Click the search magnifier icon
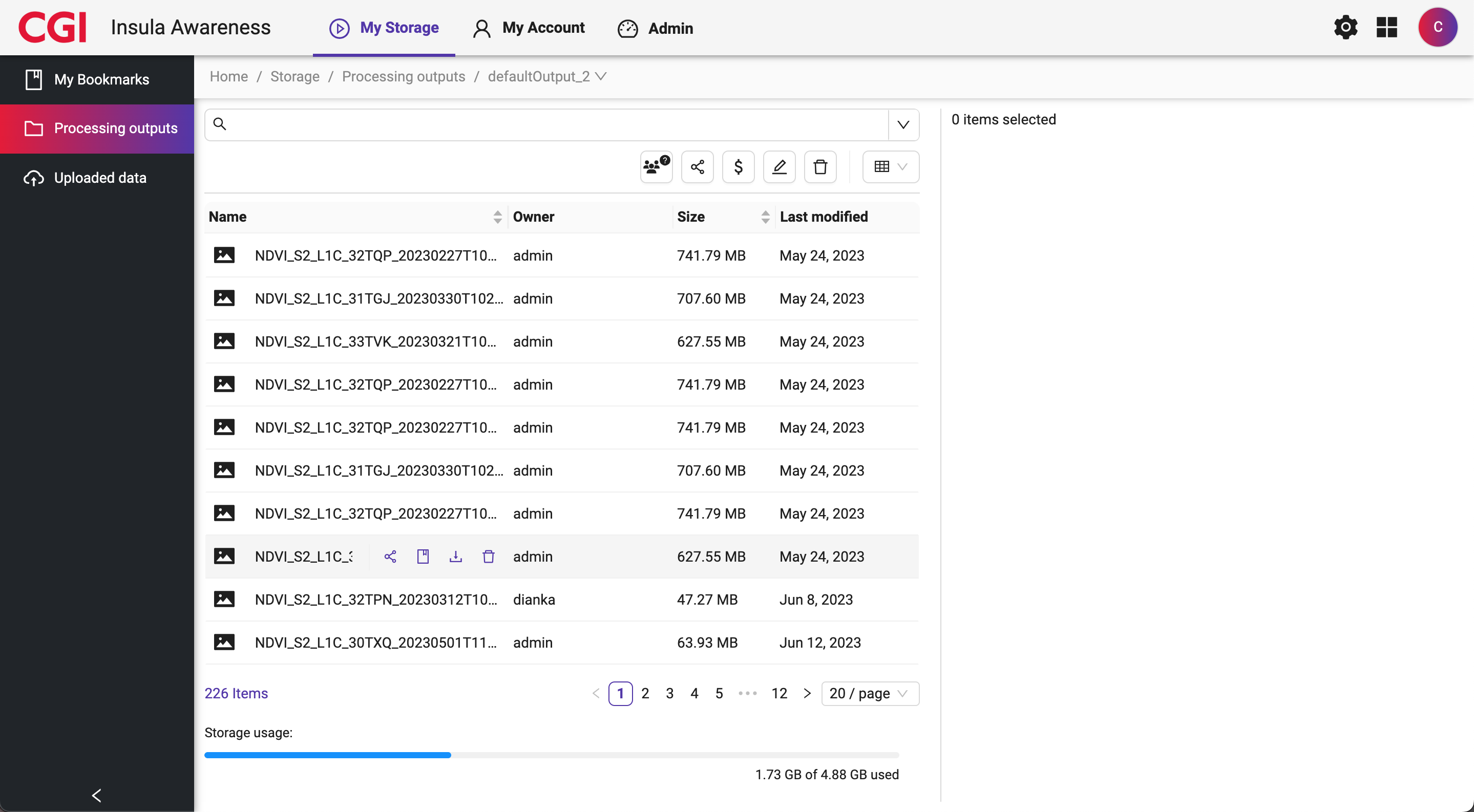The height and width of the screenshot is (812, 1474). [220, 124]
